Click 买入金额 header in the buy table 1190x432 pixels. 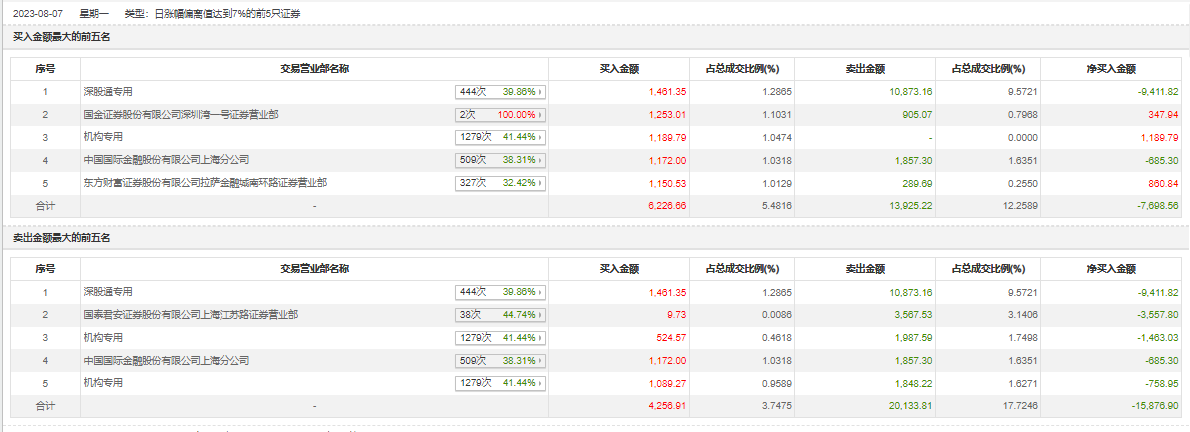(x=619, y=69)
